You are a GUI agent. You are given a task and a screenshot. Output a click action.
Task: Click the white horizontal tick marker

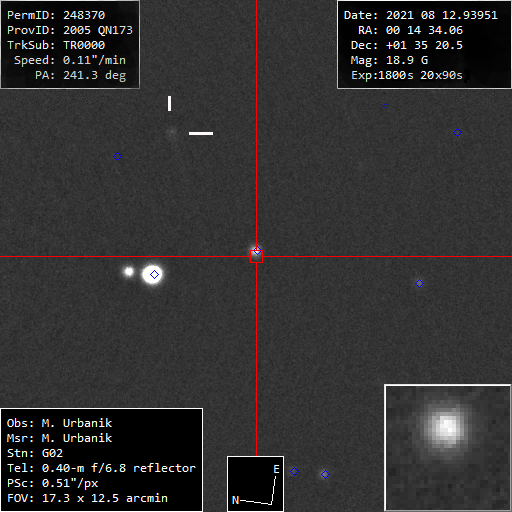201,133
